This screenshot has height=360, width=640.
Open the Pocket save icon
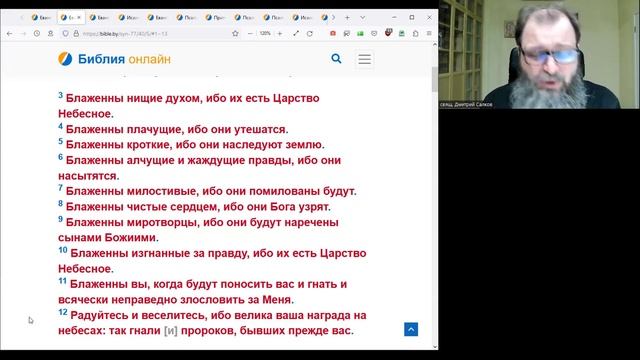(x=374, y=33)
